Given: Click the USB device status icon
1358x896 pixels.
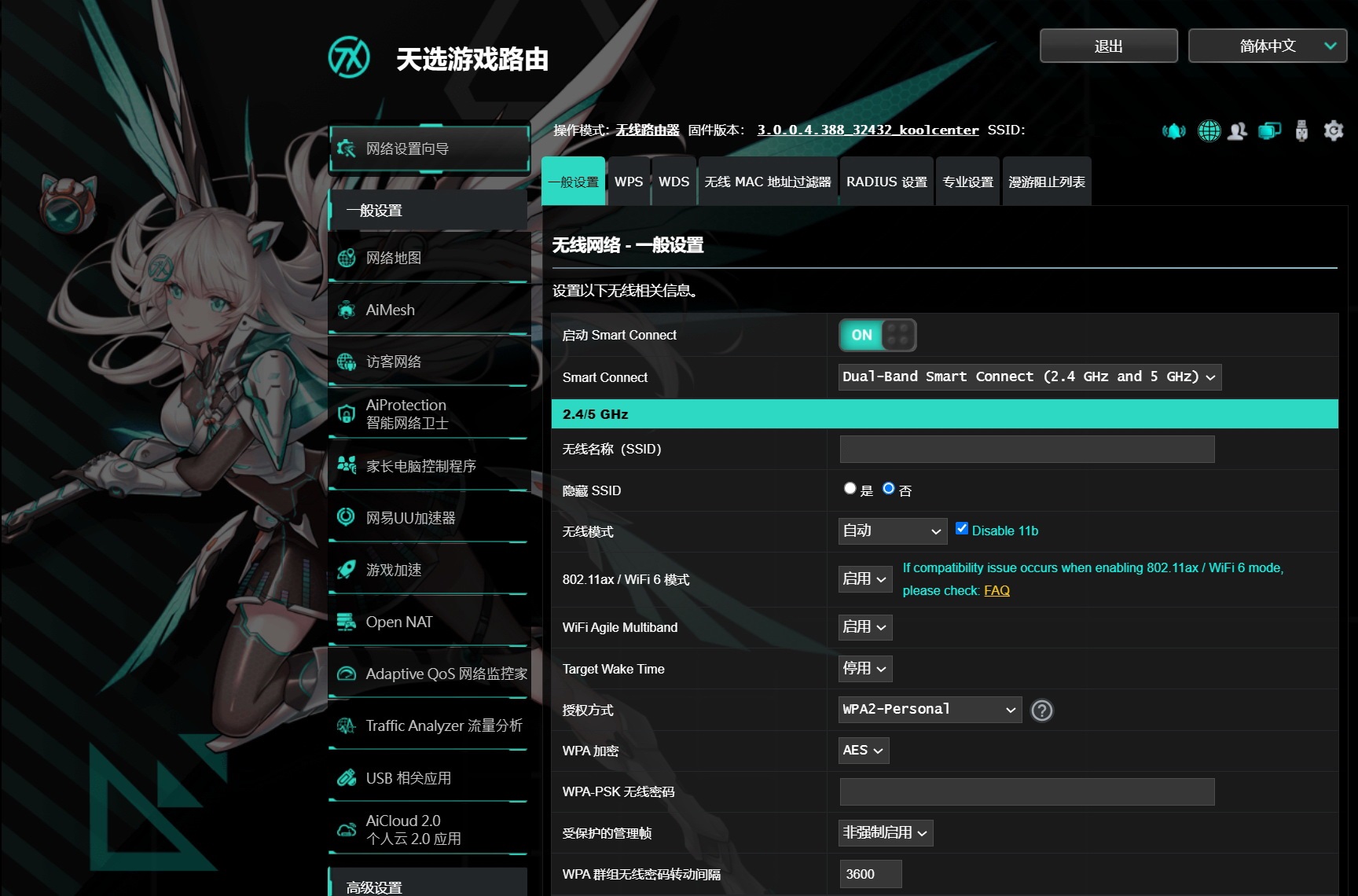Looking at the screenshot, I should click(1301, 130).
